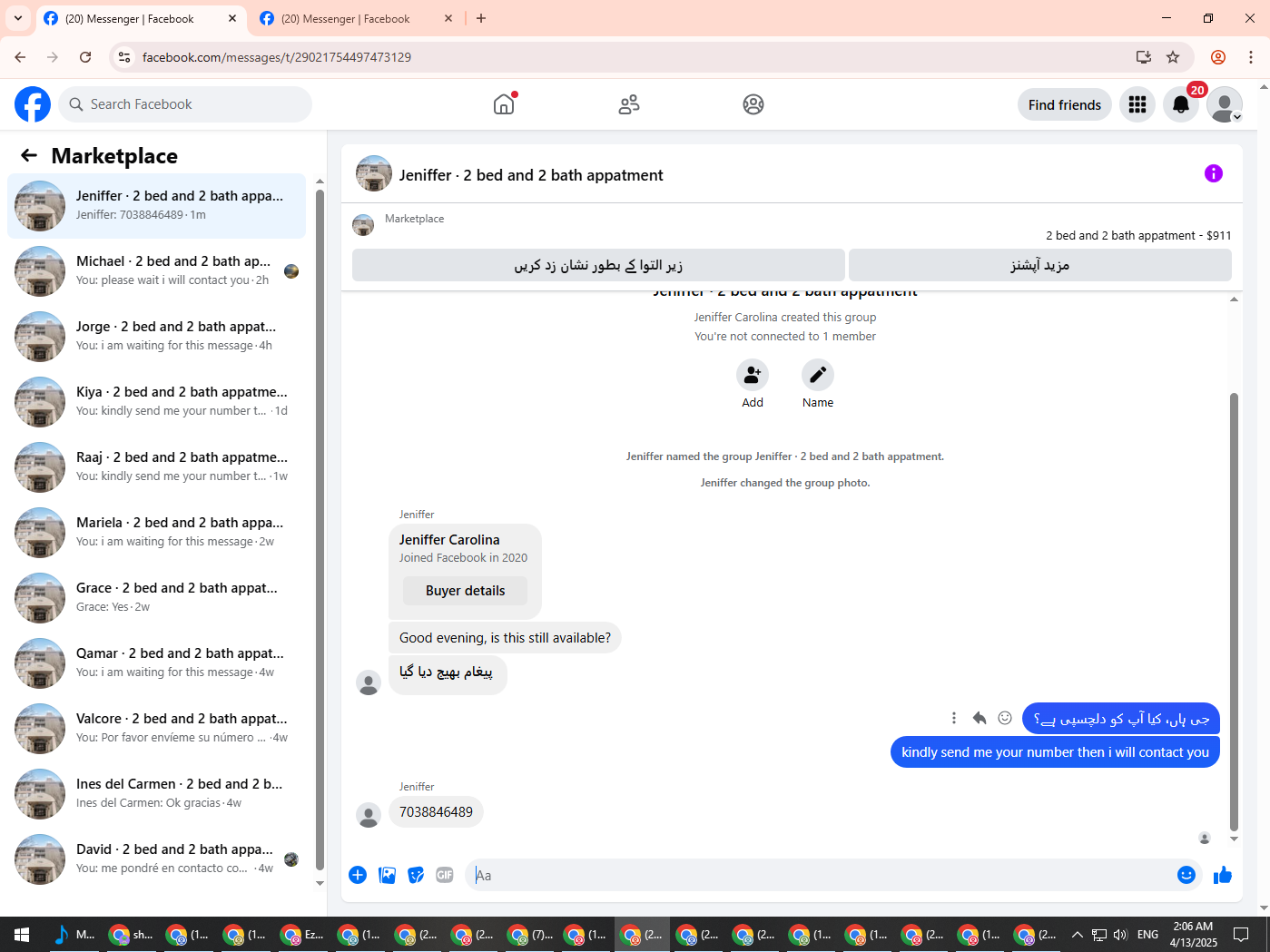This screenshot has height=952, width=1270.
Task: Show hidden system tray icons
Action: [1077, 934]
